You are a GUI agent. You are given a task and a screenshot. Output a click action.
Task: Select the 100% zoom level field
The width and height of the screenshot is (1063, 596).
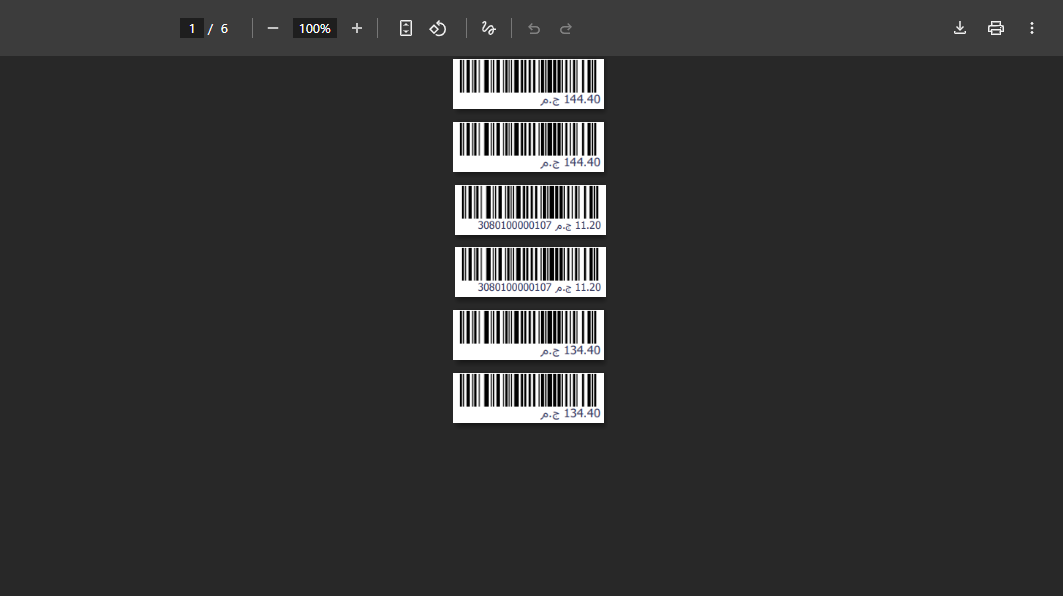pos(314,28)
